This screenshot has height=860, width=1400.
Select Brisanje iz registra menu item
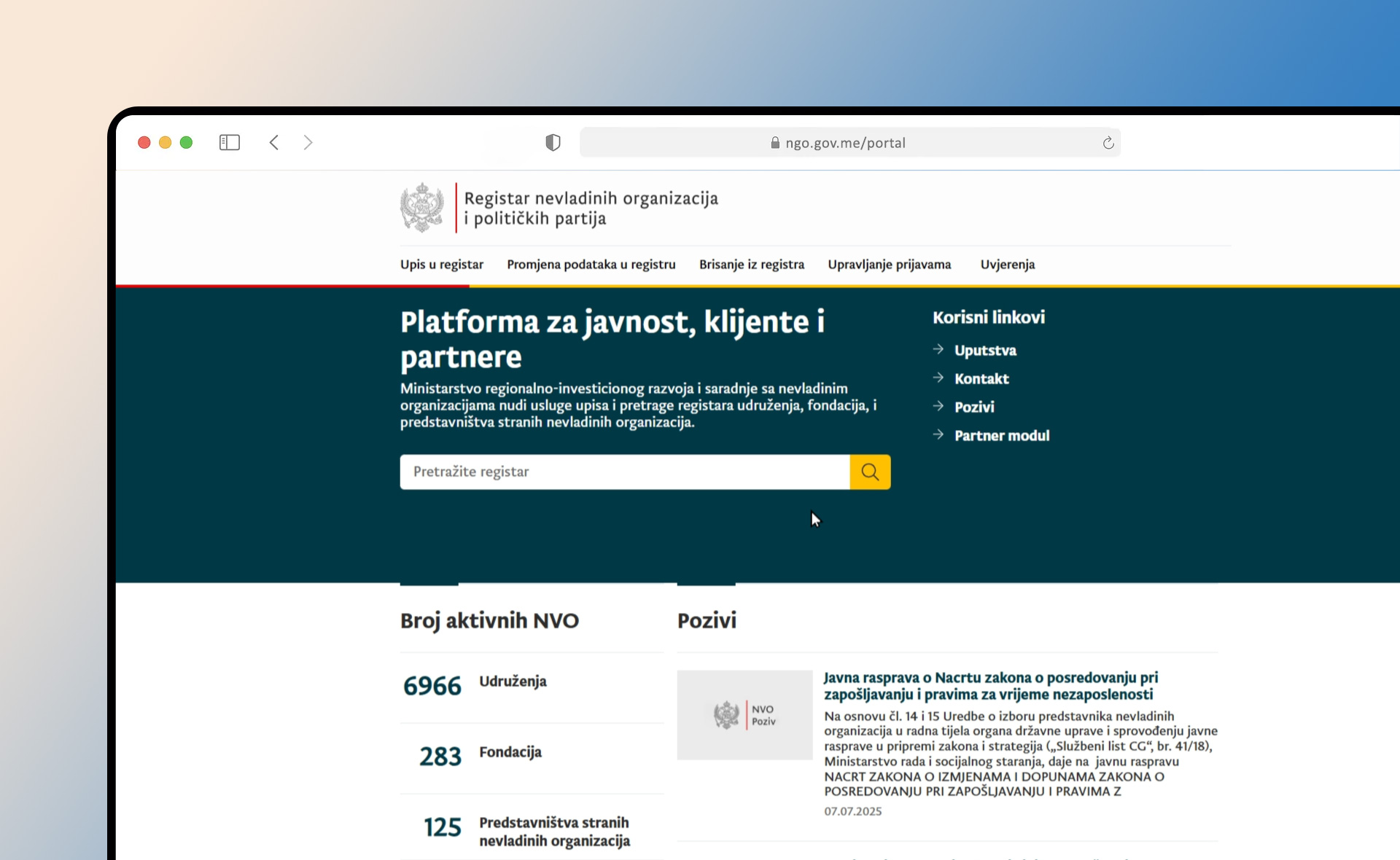click(x=751, y=265)
